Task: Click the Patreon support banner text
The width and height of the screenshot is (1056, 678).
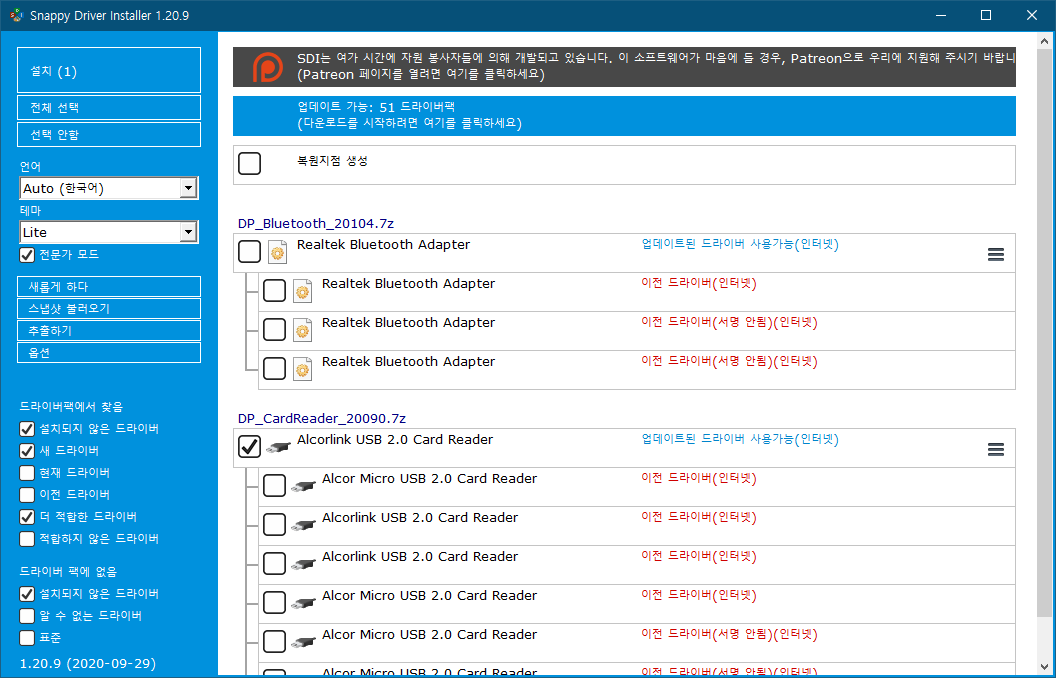Action: pyautogui.click(x=656, y=66)
